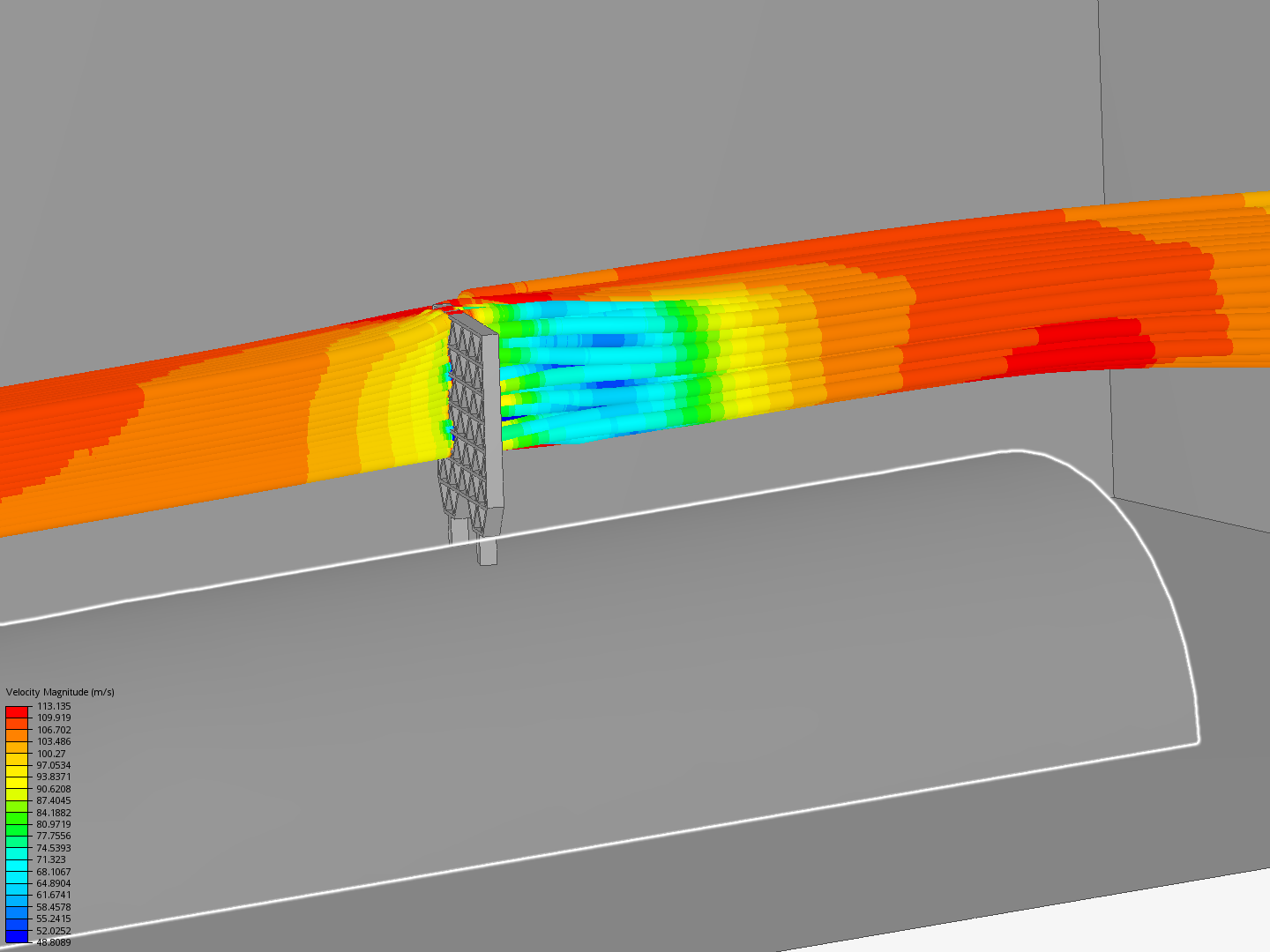
Task: Select the legend value 64.8904
Action: click(x=54, y=883)
